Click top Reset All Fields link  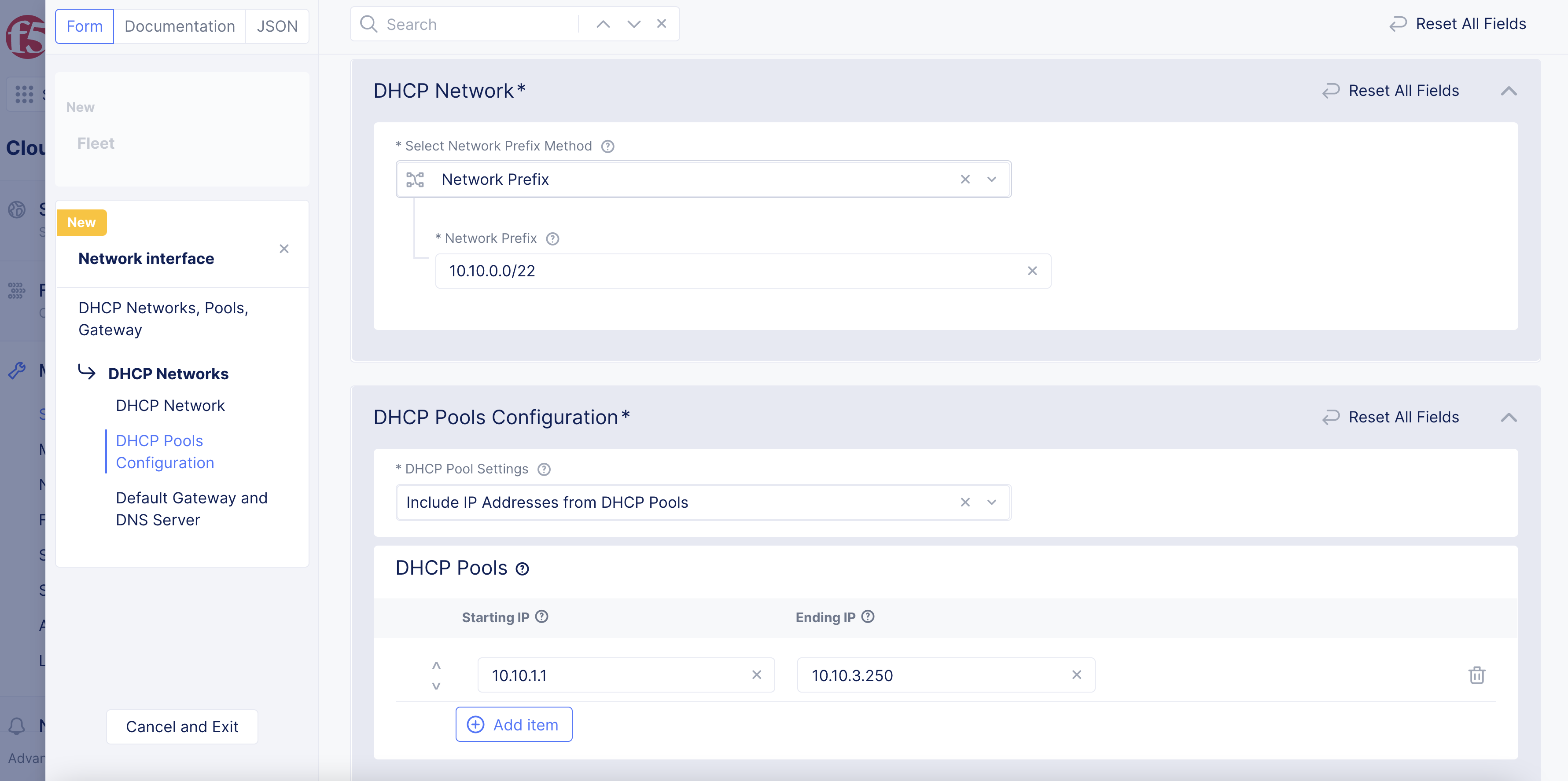click(1458, 24)
